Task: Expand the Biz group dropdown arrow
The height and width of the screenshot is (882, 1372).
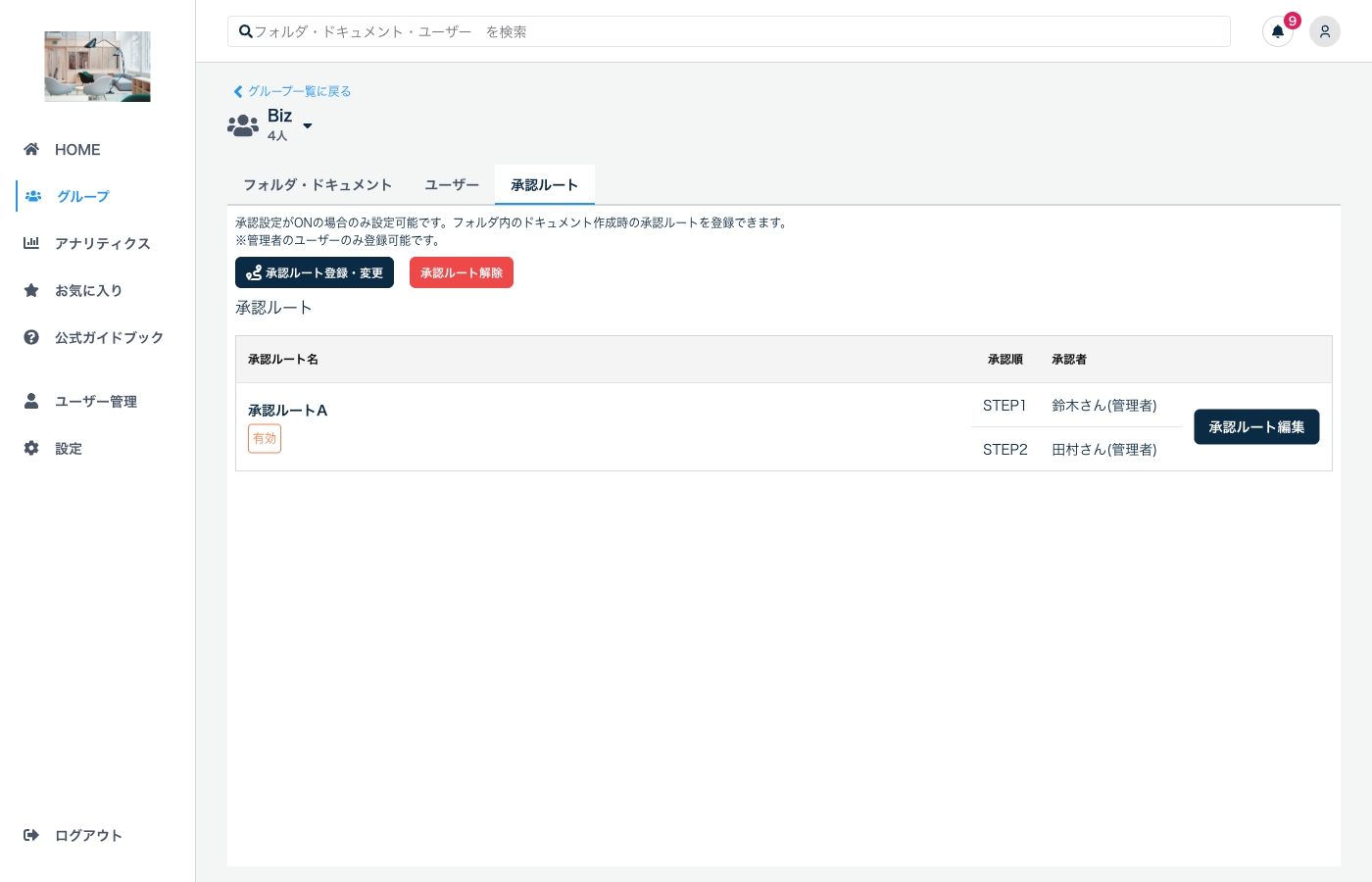Action: pyautogui.click(x=307, y=126)
